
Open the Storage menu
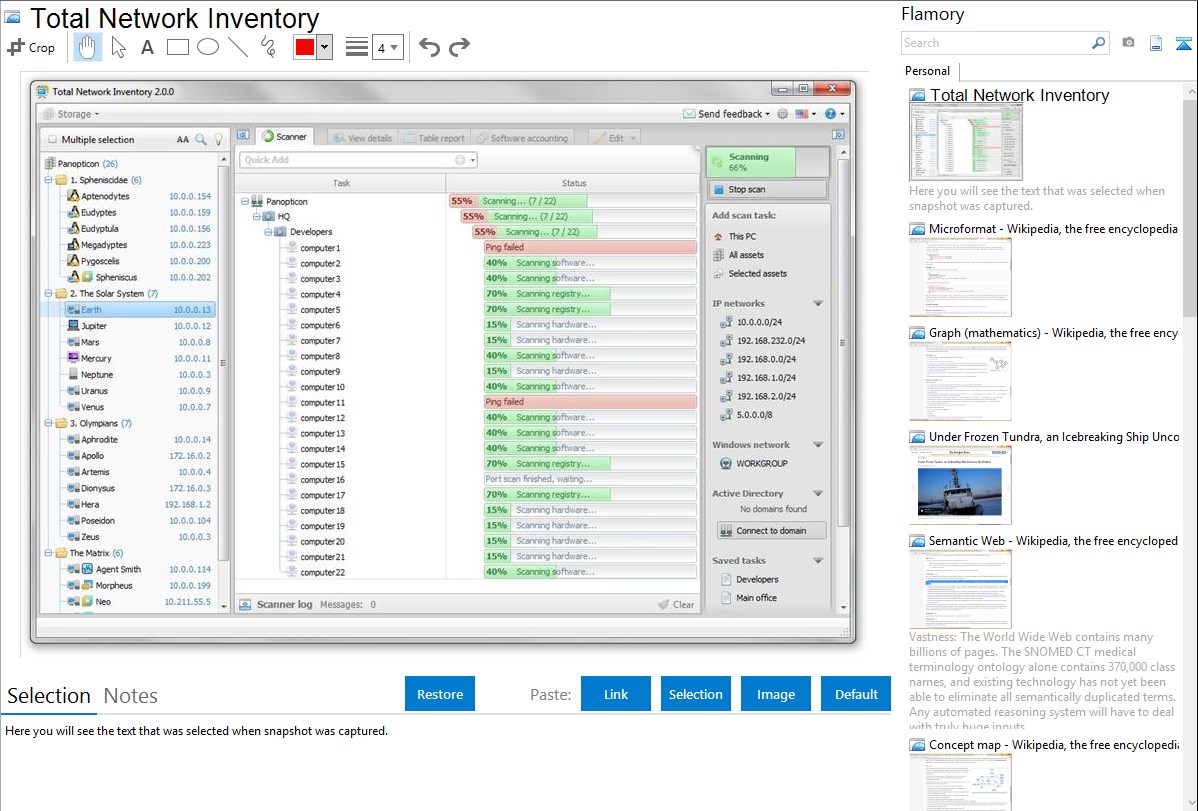(73, 114)
